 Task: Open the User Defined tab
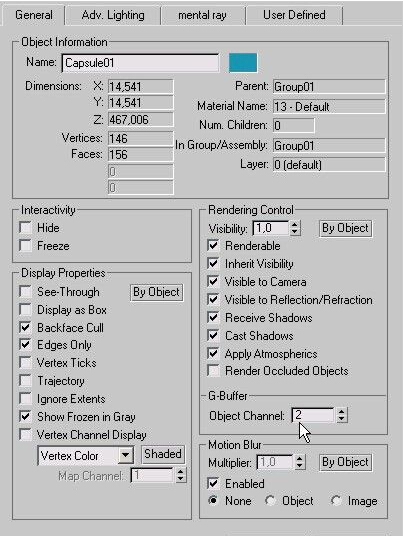tap(294, 15)
